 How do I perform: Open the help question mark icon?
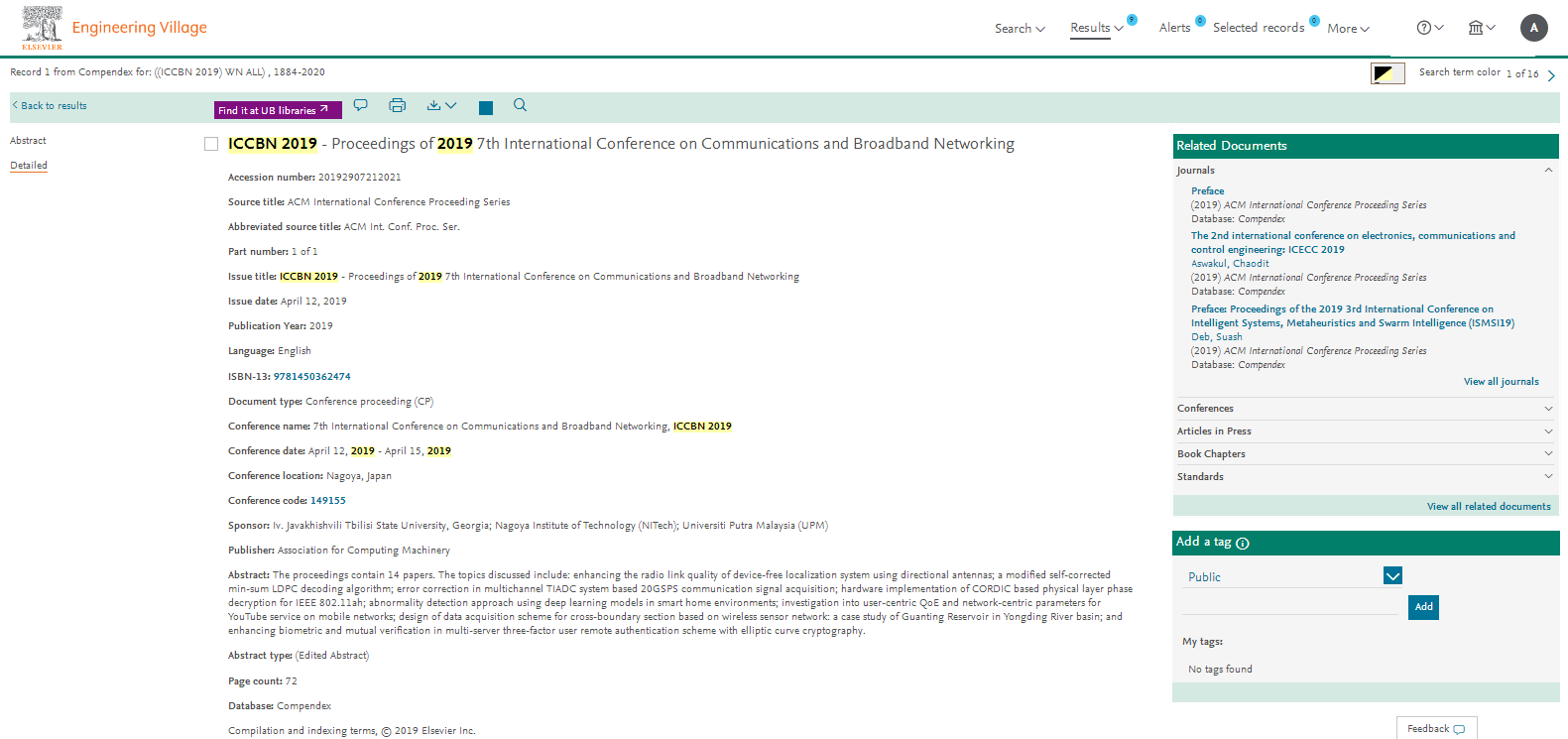(1424, 28)
